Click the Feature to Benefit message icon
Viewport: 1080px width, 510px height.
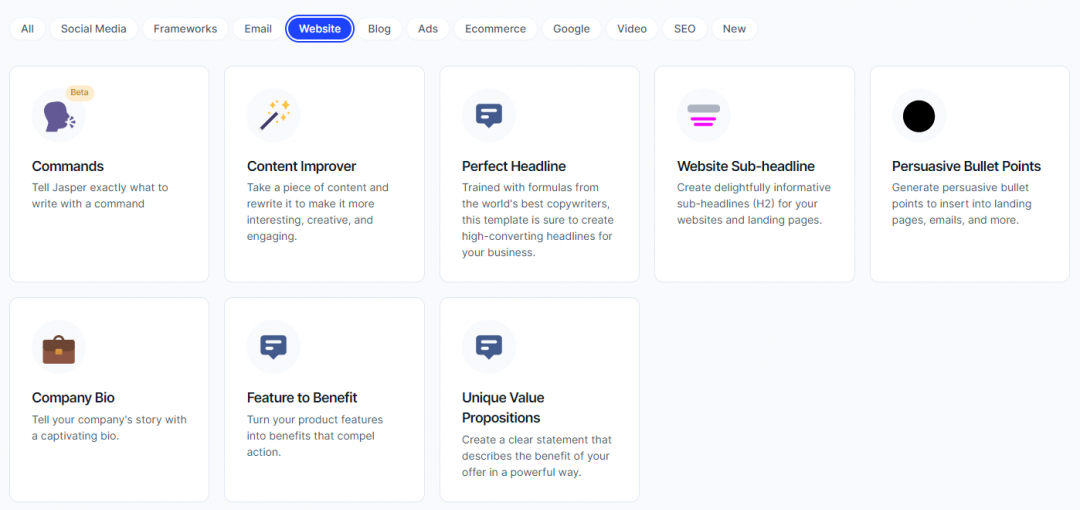274,347
